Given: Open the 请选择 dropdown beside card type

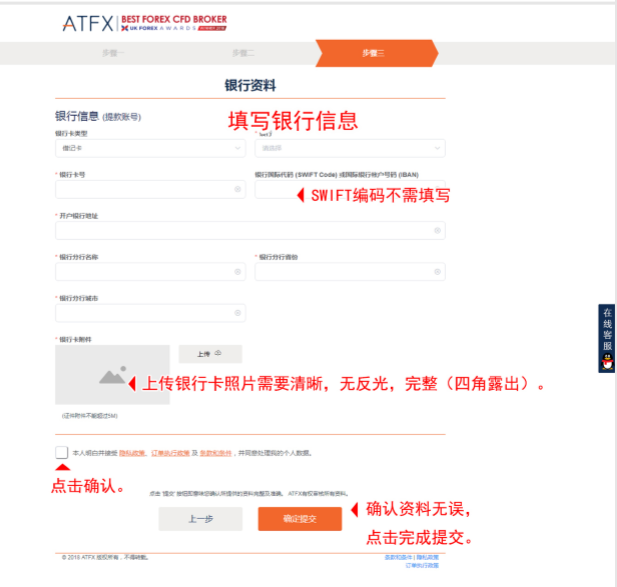Looking at the screenshot, I should 350,148.
